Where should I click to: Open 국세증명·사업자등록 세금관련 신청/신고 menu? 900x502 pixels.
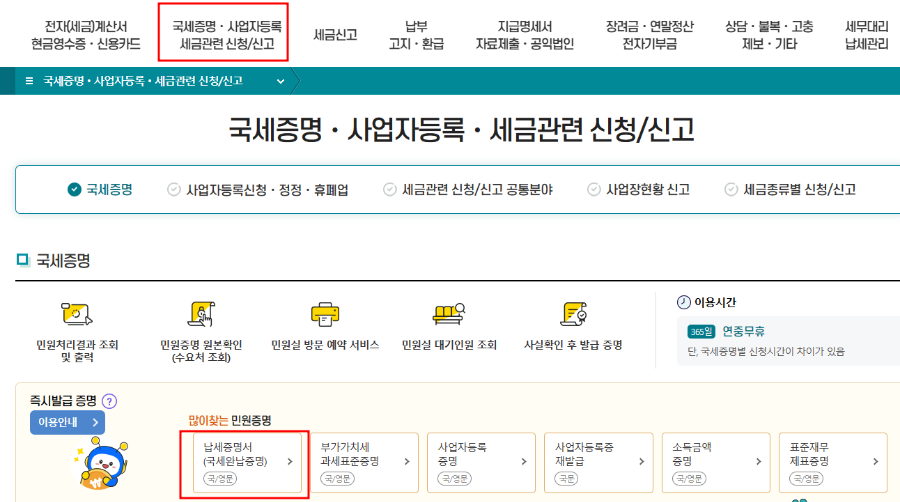[227, 35]
